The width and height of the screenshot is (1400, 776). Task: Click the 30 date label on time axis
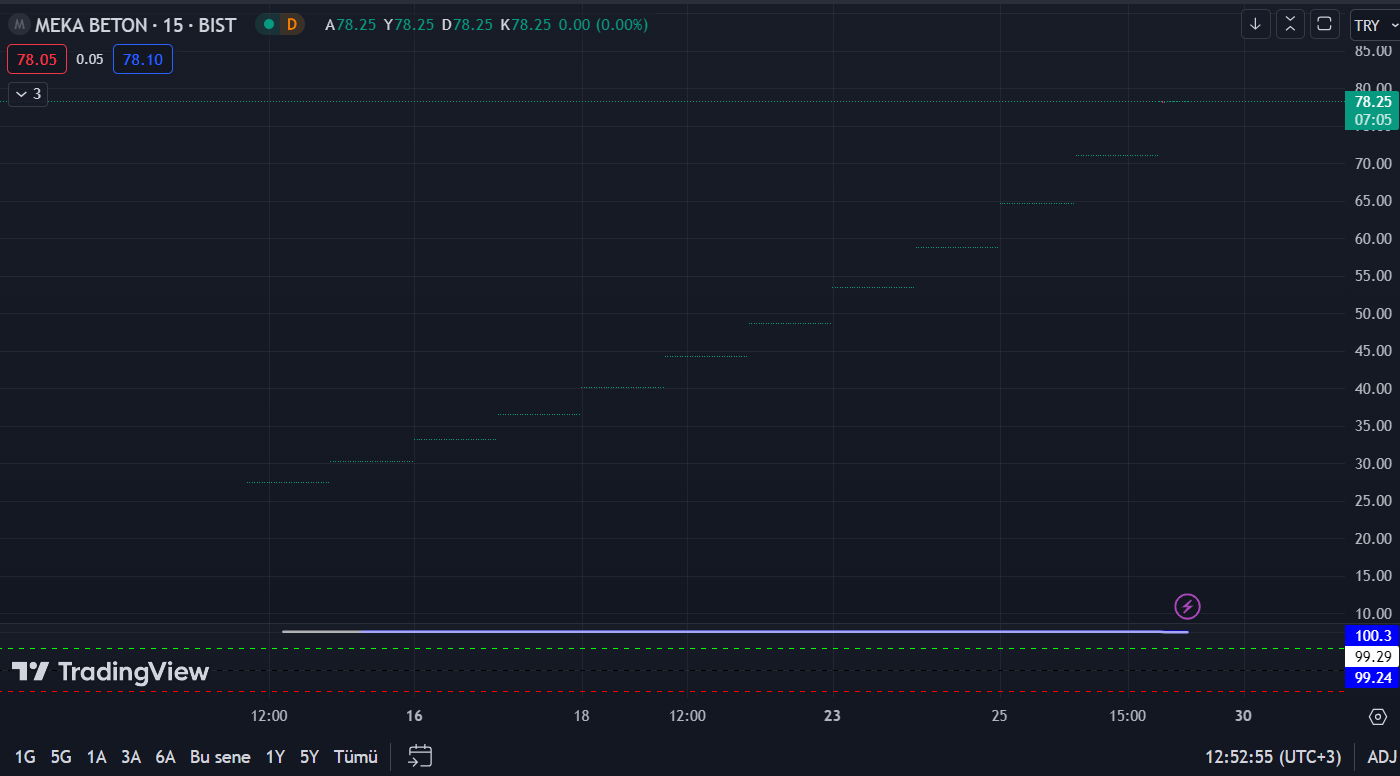pos(1243,716)
